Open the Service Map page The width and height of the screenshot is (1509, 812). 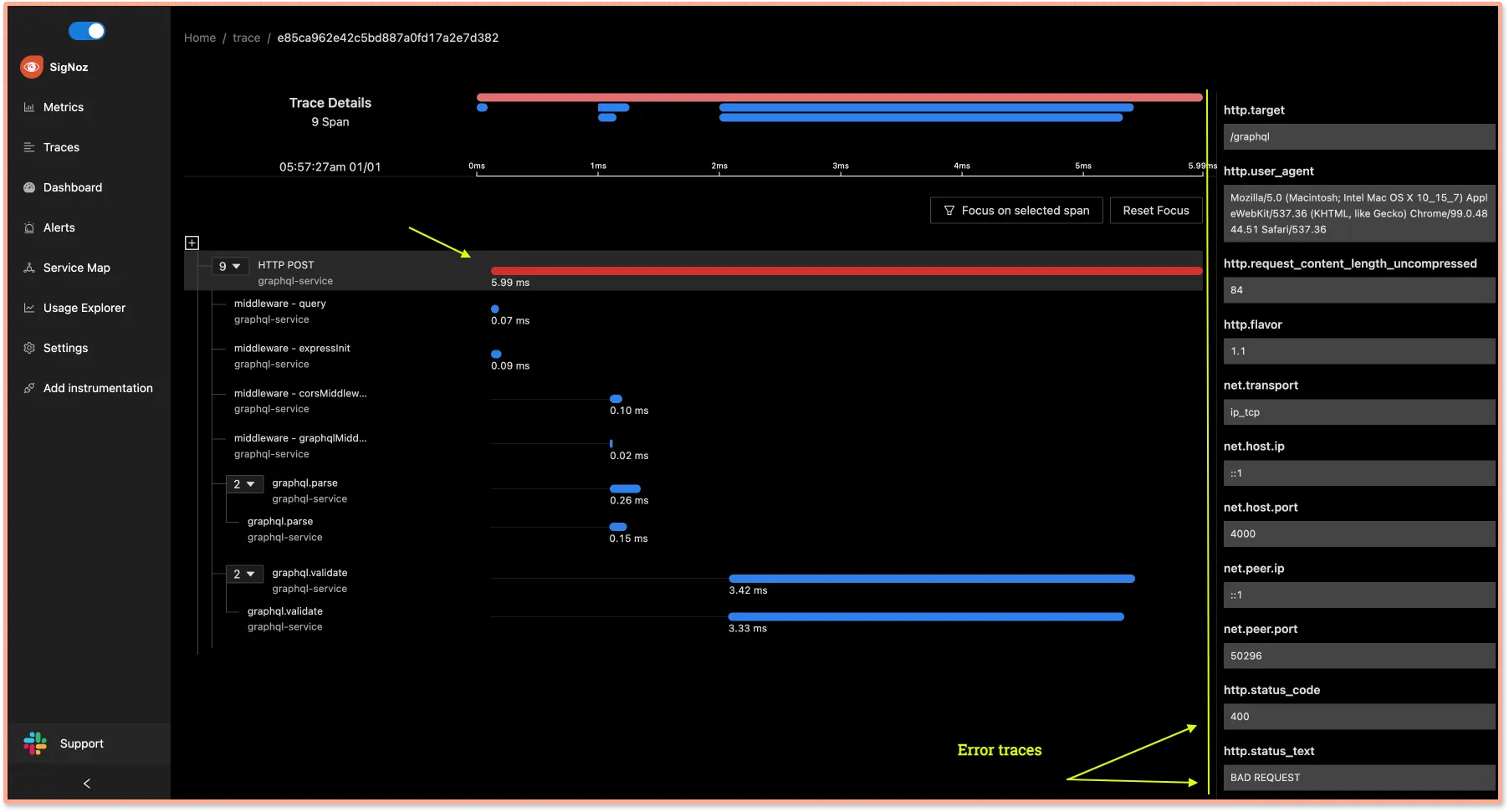click(76, 268)
